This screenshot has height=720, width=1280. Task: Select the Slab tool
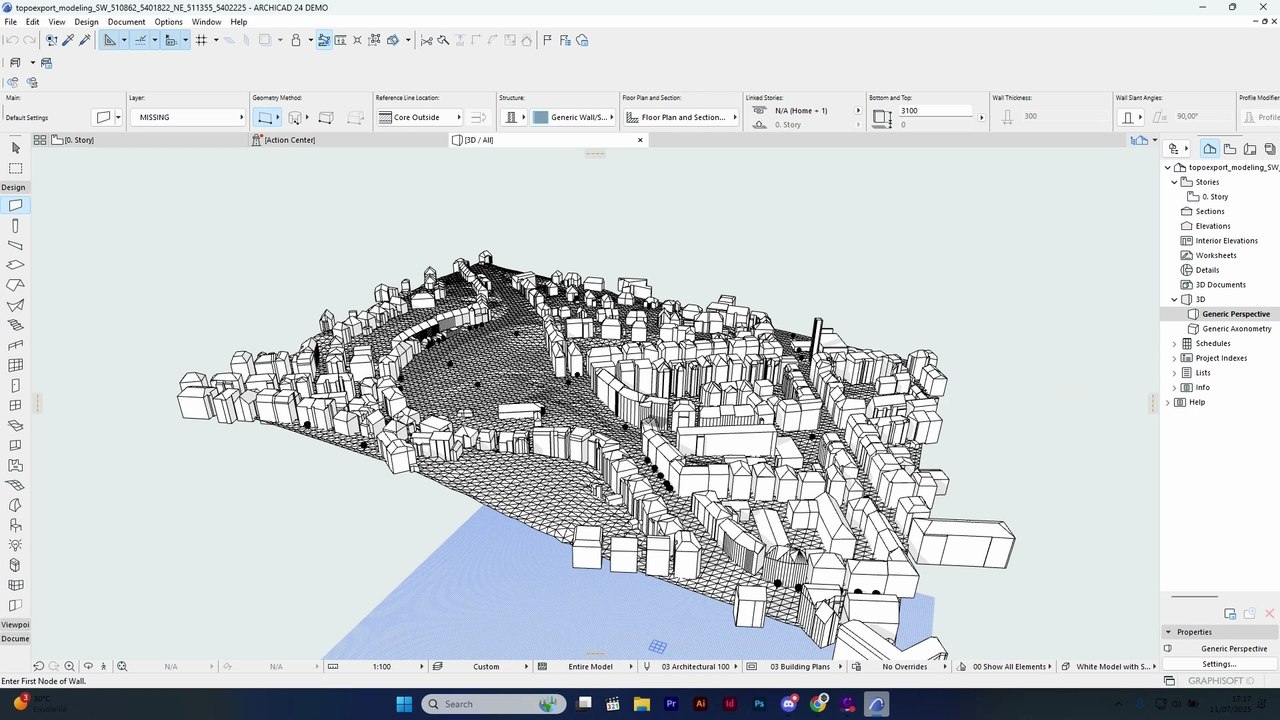point(15,265)
